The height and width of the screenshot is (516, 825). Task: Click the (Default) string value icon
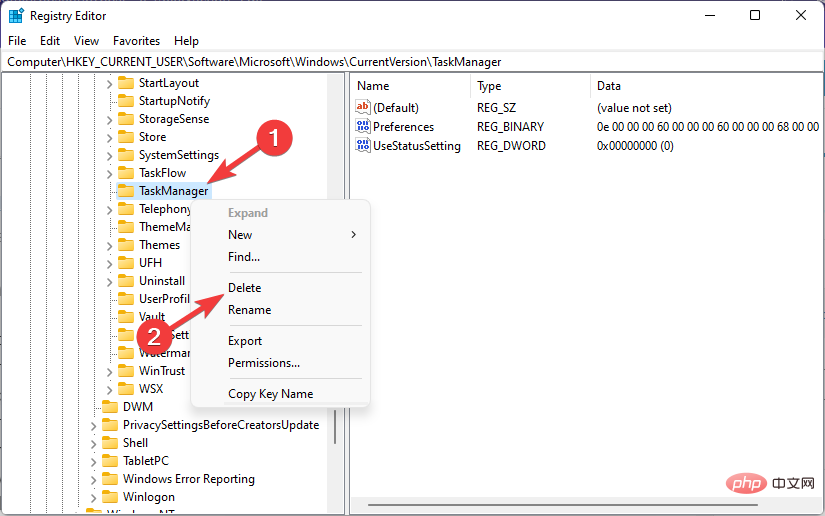363,107
